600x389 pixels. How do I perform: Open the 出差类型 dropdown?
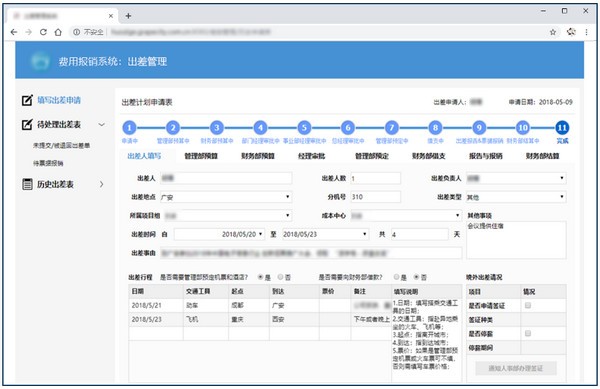516,197
